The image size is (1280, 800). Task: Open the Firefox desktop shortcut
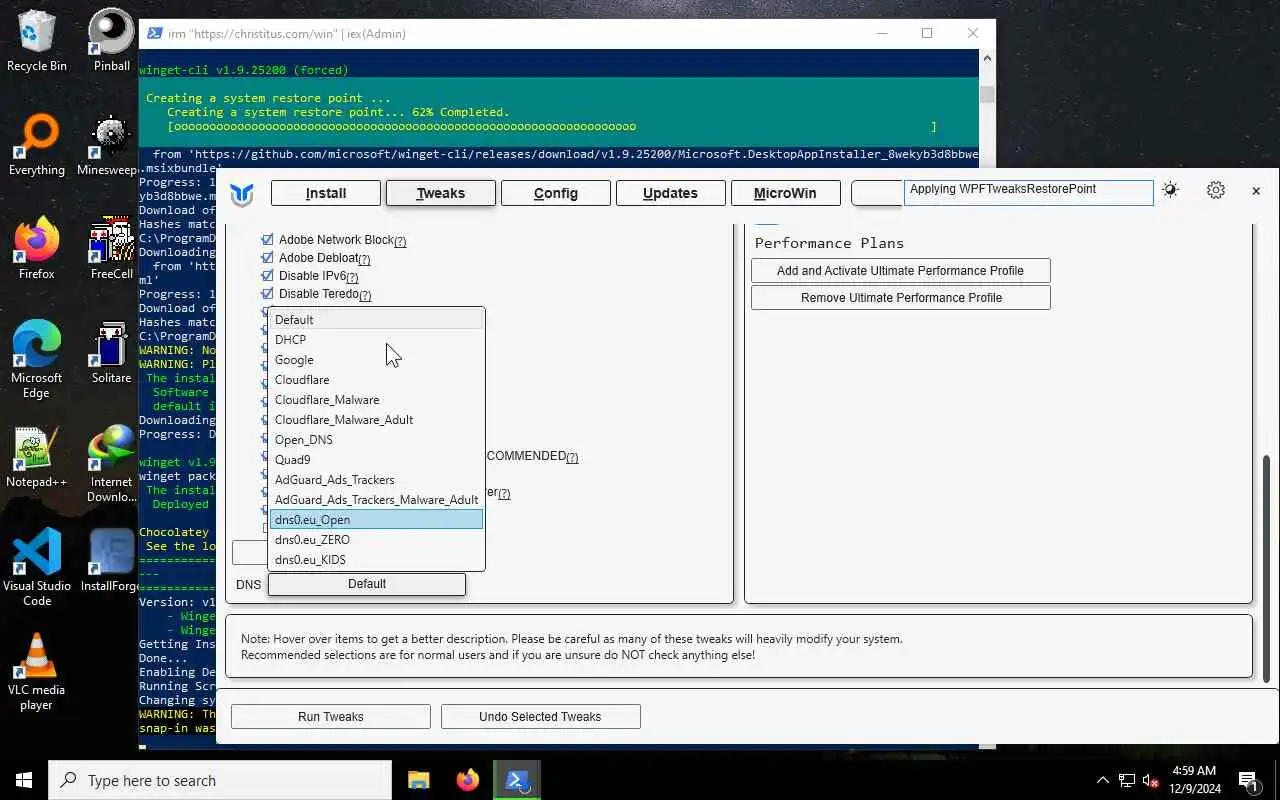(x=37, y=249)
